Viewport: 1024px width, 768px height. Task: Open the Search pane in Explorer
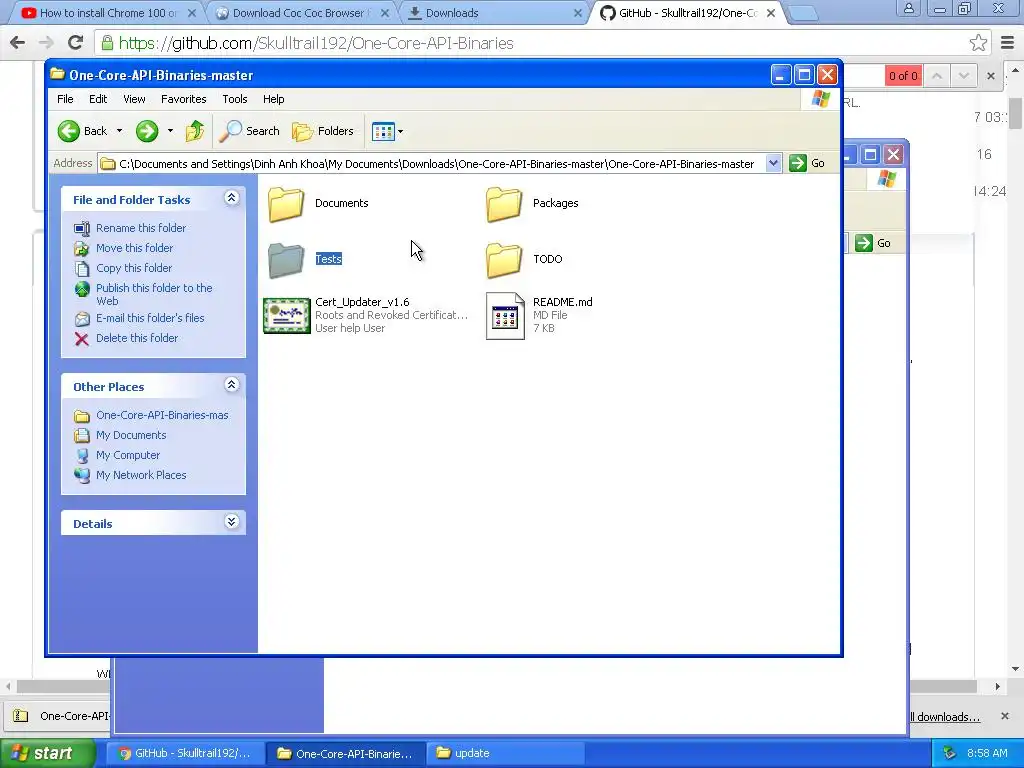[249, 131]
